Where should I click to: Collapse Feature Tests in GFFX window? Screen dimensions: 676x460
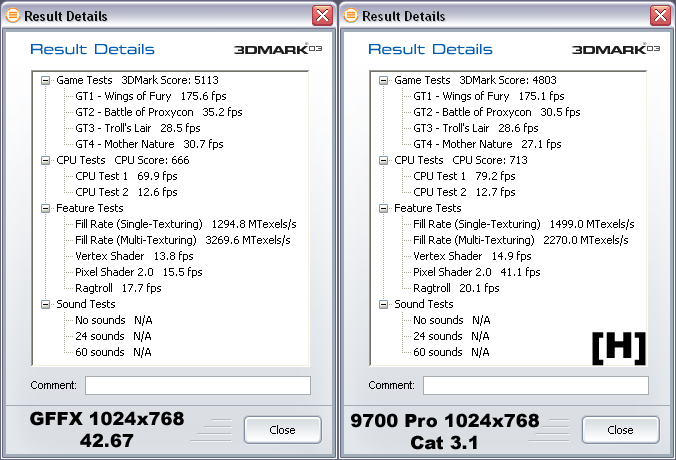(45, 209)
